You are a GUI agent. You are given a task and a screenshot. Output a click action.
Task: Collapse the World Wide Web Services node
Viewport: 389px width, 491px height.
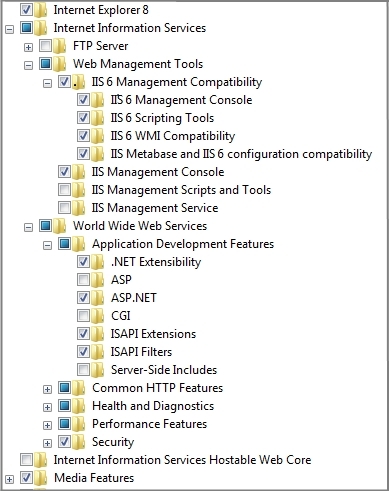(x=29, y=227)
